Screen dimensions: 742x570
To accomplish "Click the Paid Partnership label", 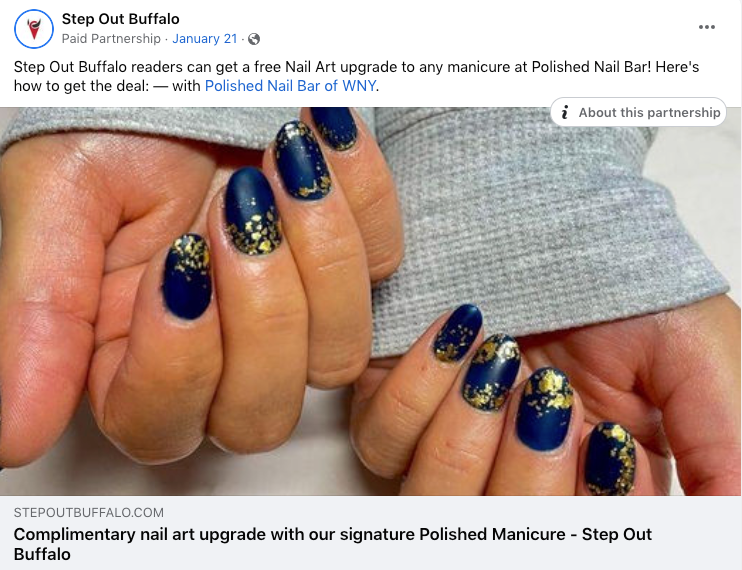I will pos(111,39).
